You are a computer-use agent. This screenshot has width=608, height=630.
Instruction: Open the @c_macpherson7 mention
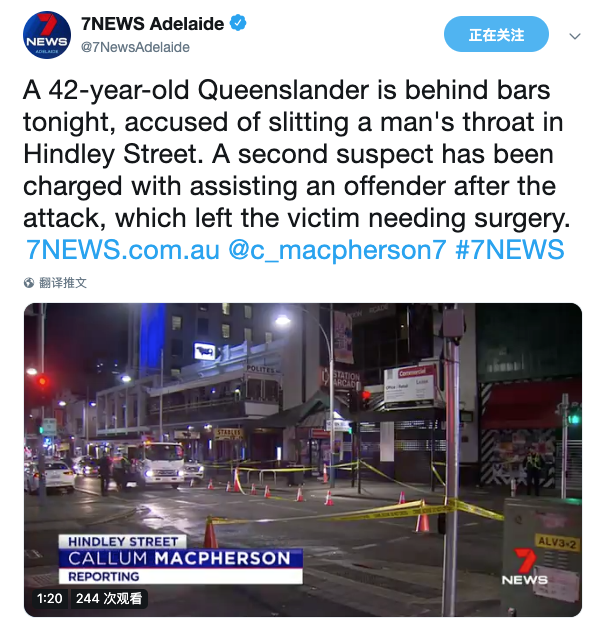tap(337, 250)
